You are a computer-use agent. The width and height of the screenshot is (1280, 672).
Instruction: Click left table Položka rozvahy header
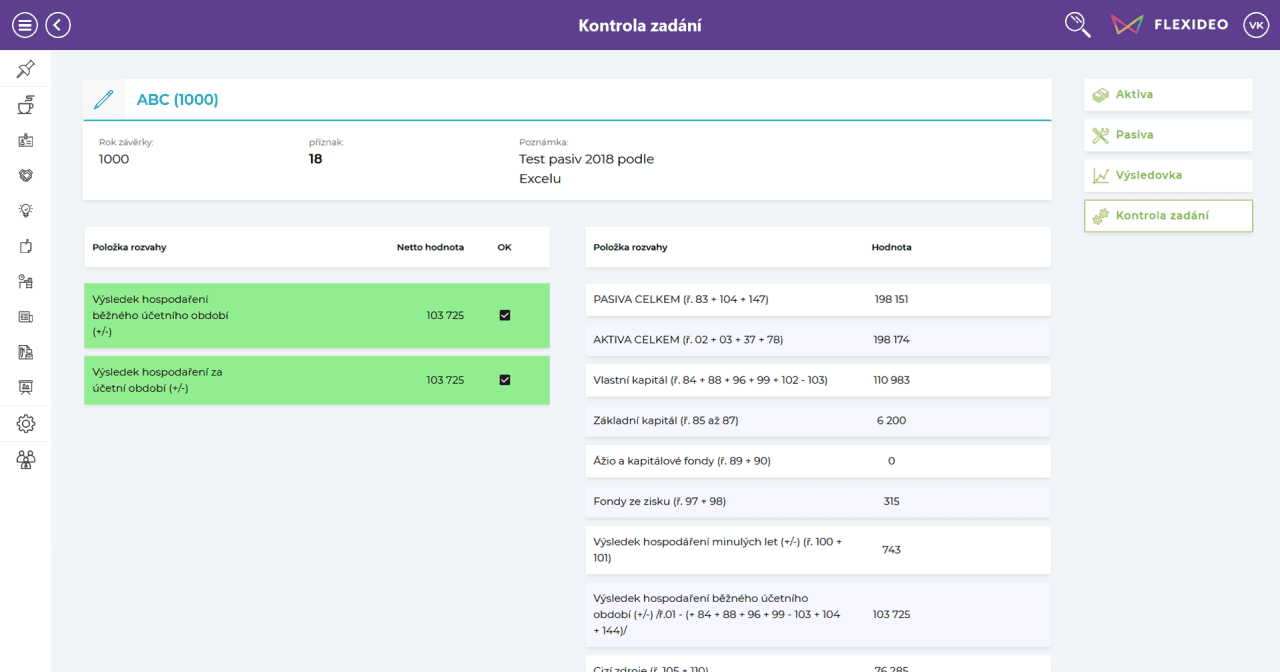pos(129,247)
